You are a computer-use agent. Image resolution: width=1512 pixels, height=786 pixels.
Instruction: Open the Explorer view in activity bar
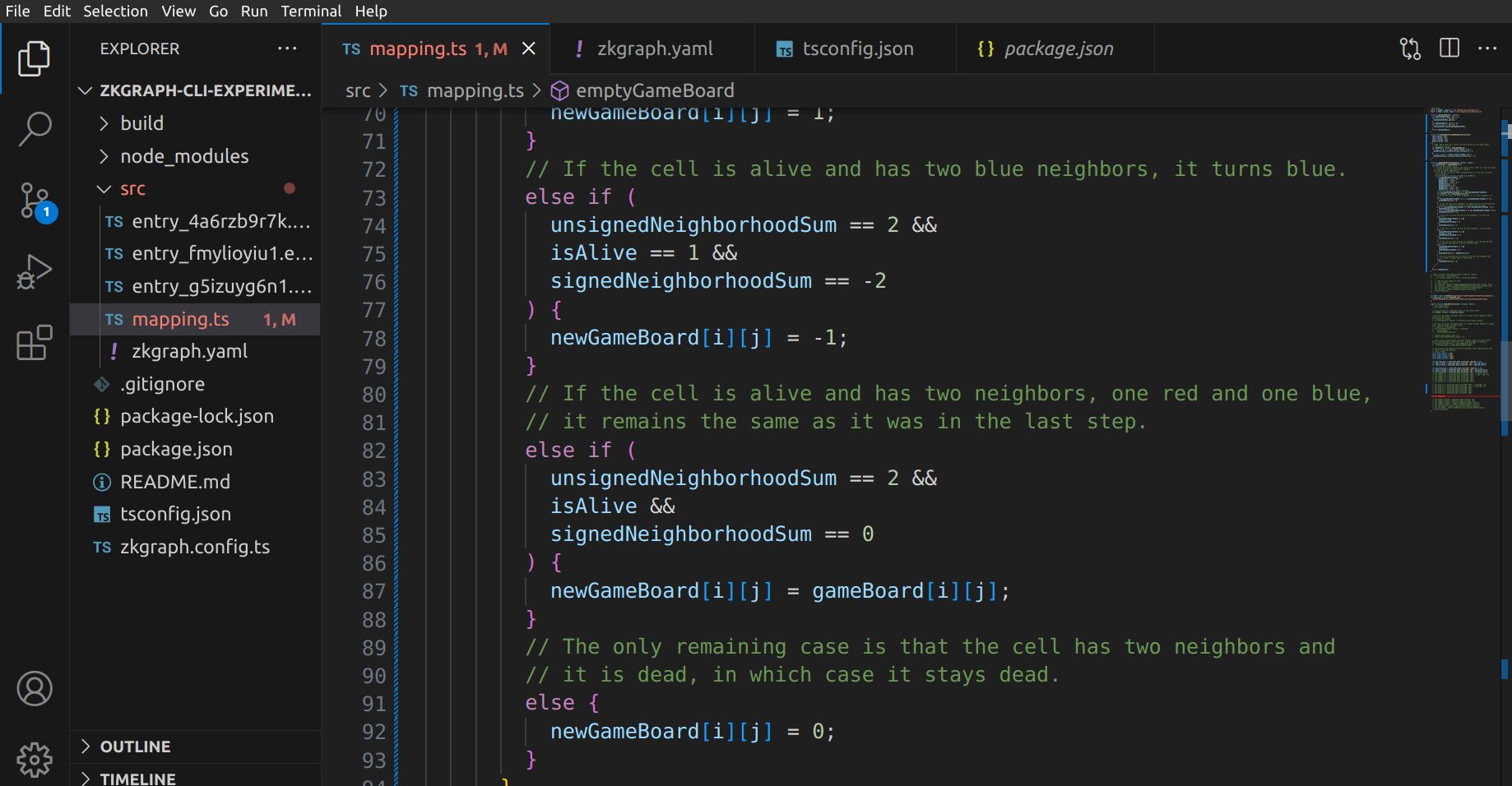(x=34, y=58)
